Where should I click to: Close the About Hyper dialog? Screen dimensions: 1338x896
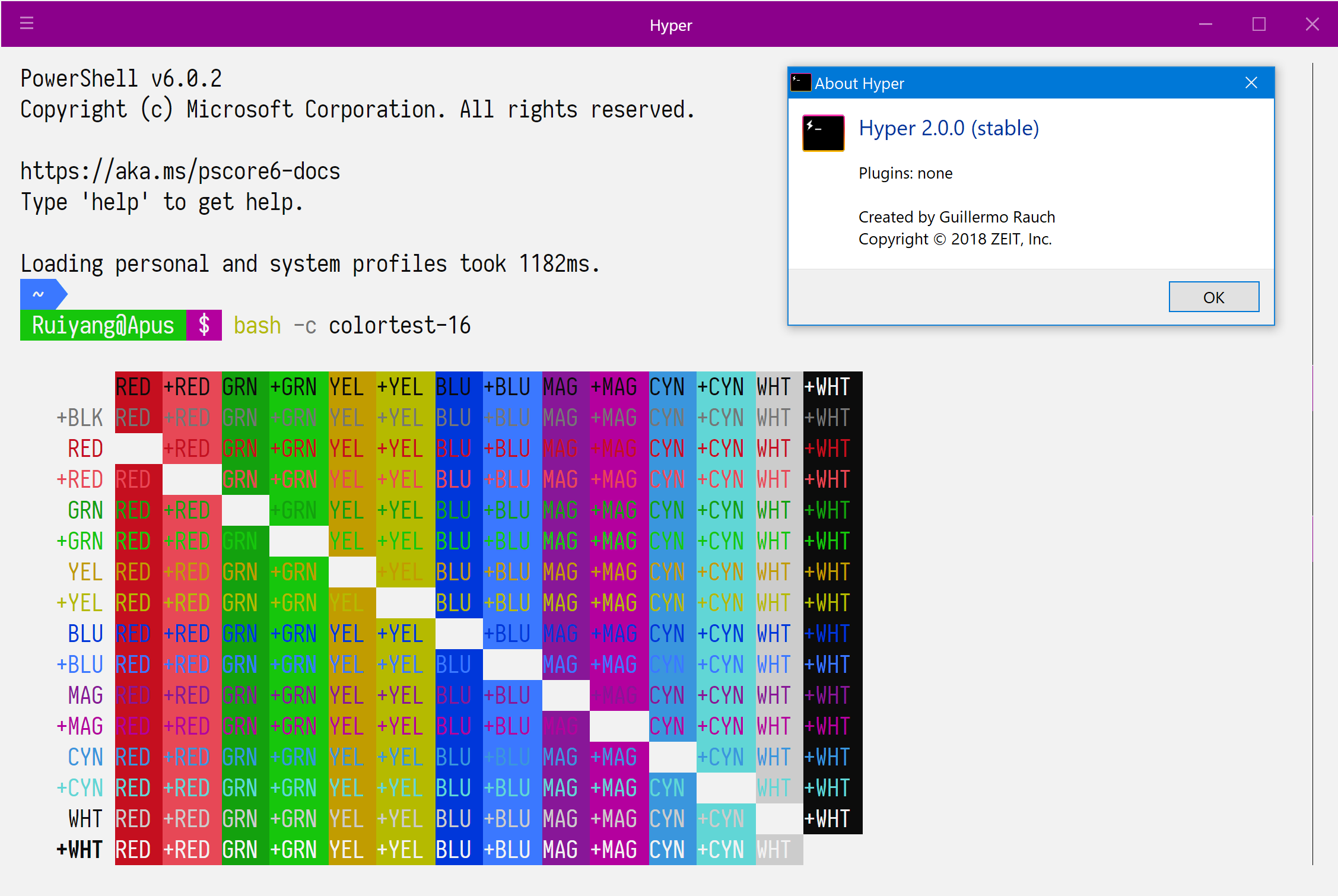1251,83
